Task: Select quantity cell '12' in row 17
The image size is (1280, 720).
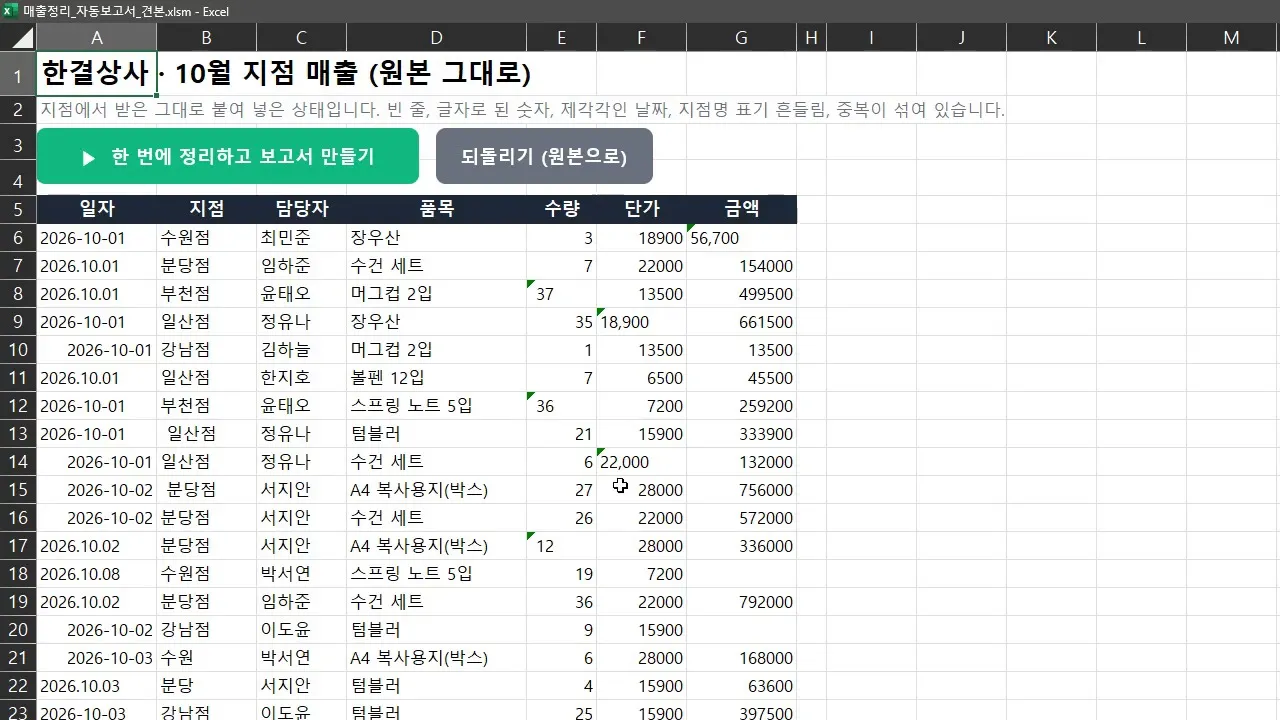Action: click(x=561, y=546)
